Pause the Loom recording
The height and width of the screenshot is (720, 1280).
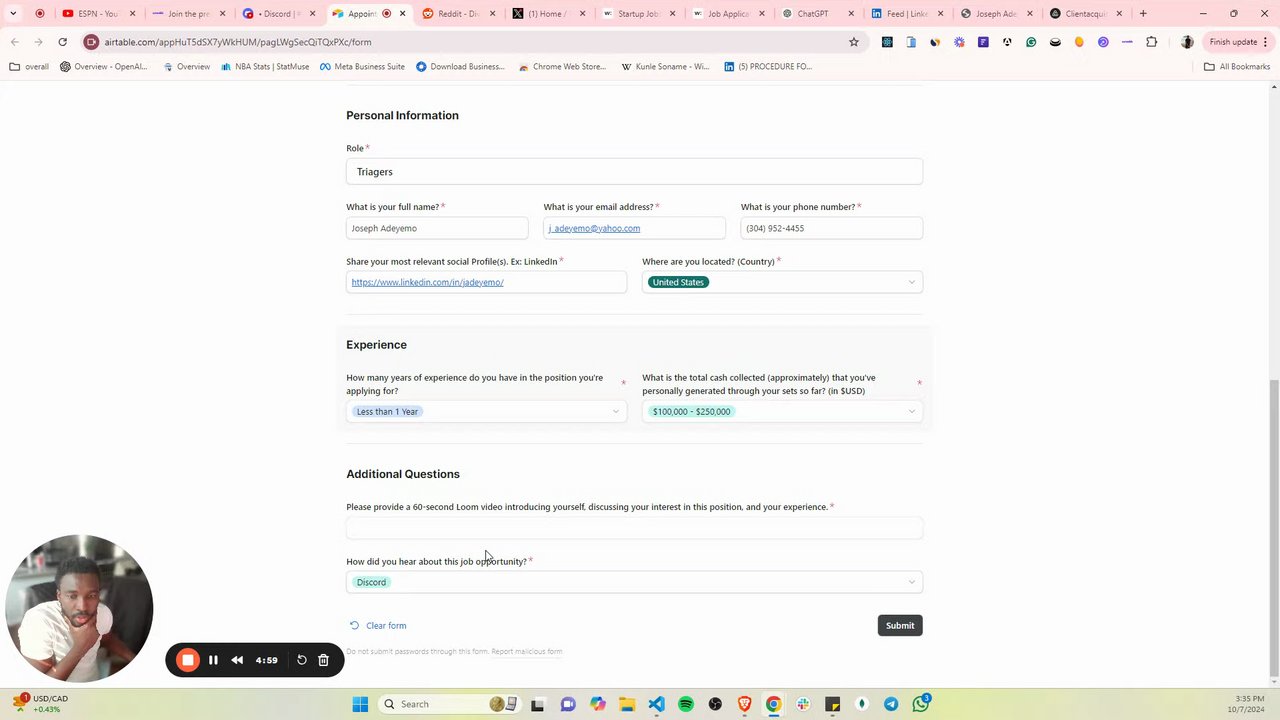tap(213, 660)
